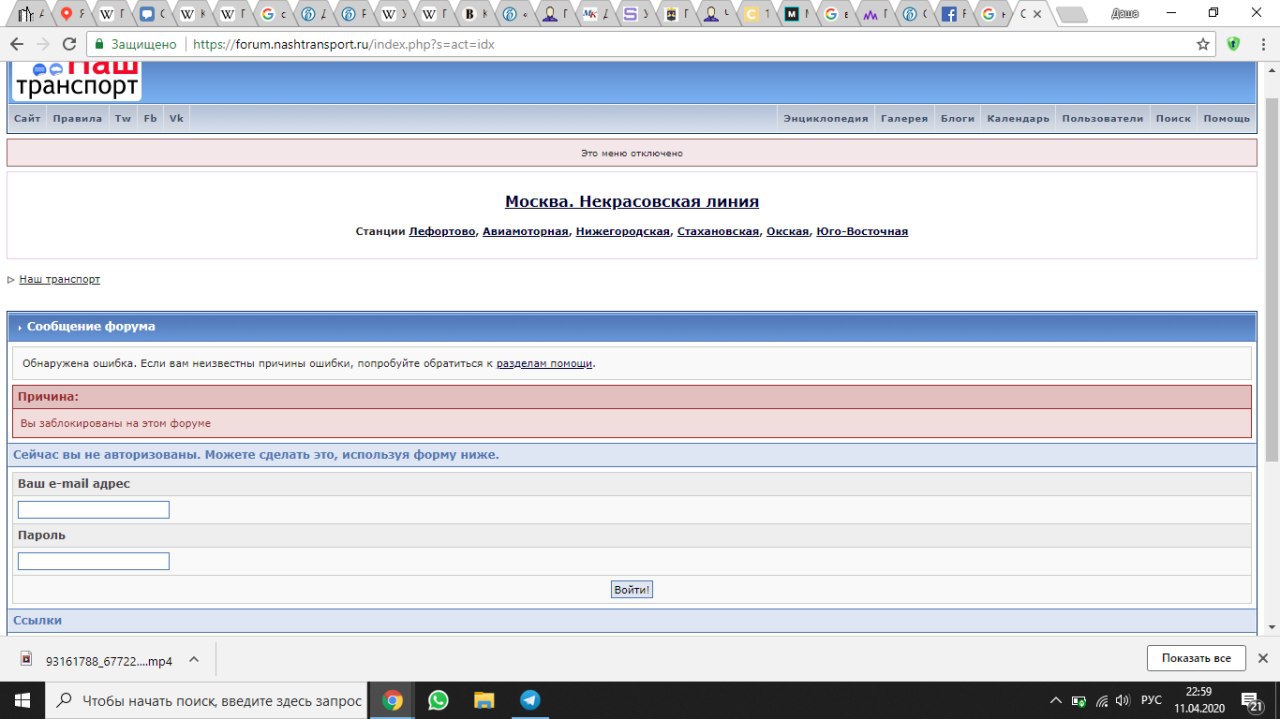This screenshot has width=1280, height=719.
Task: Close the current forum browser tab
Action: point(1036,14)
